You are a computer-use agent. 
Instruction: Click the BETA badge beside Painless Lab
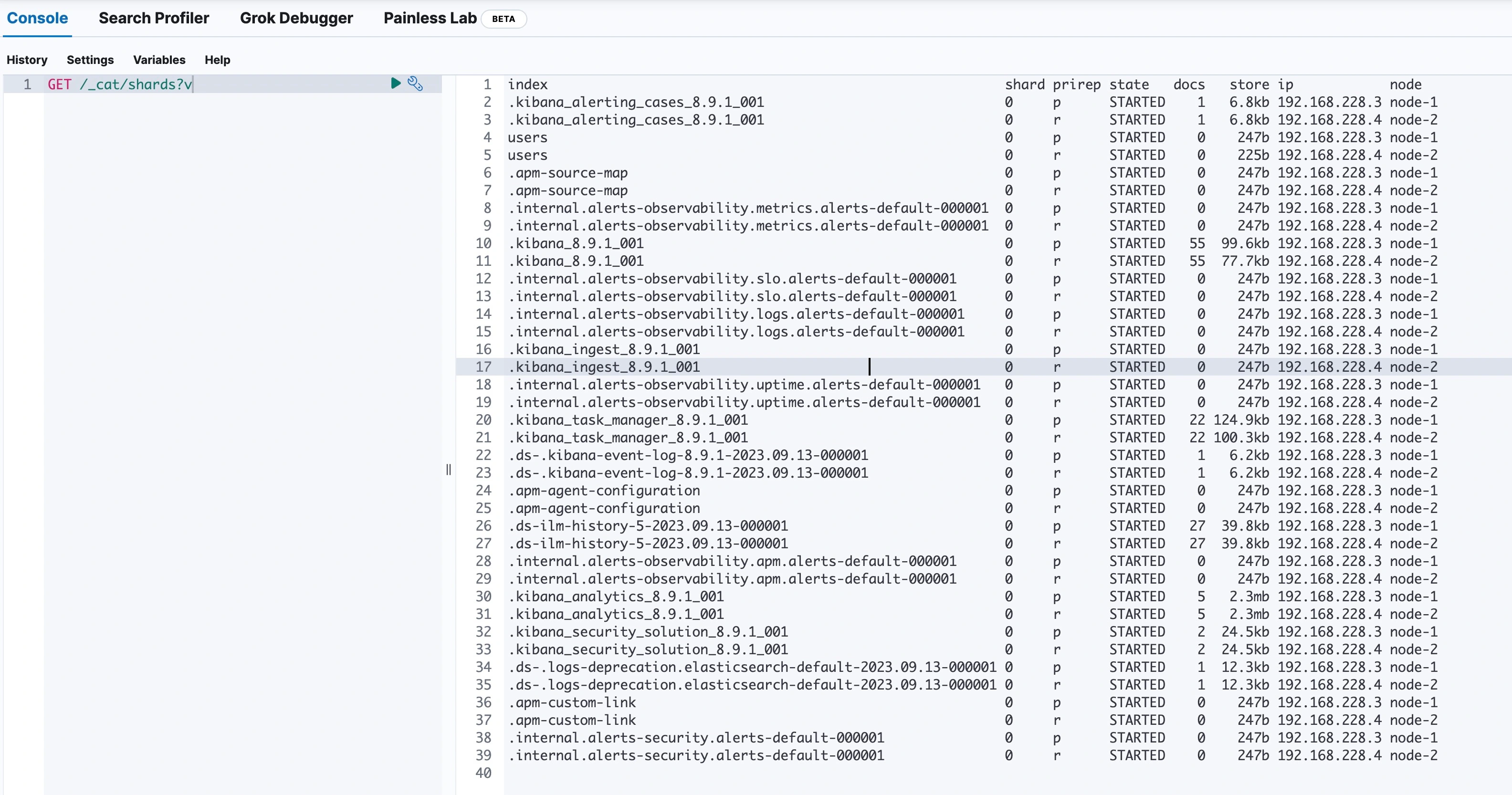[503, 19]
